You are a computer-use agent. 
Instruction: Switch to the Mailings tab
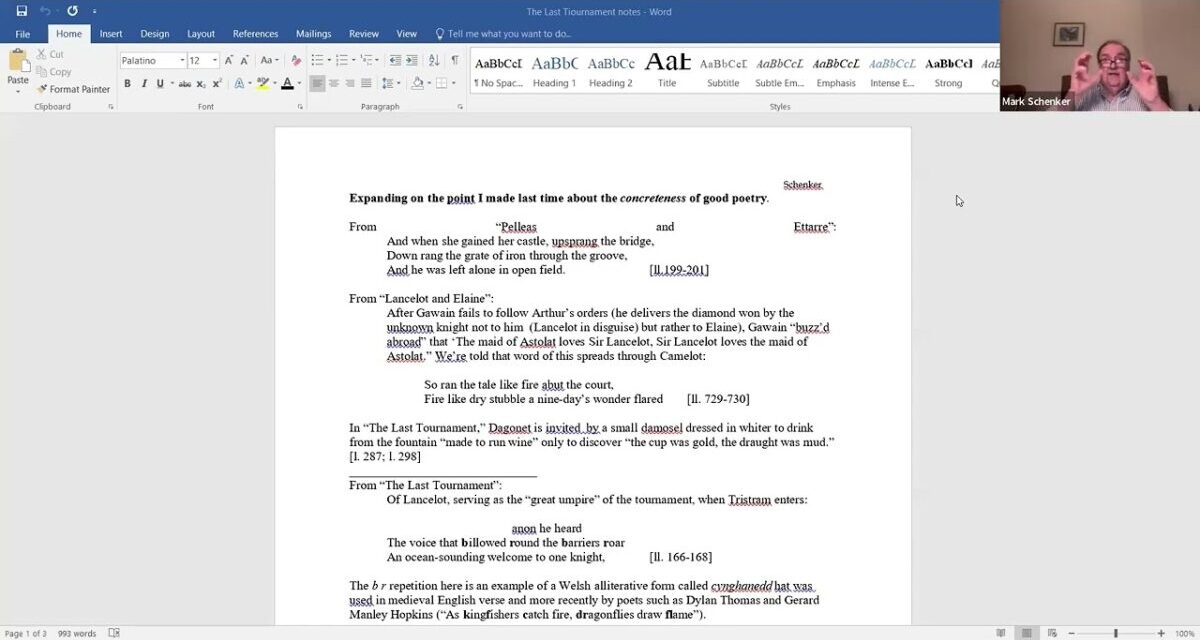coord(314,34)
